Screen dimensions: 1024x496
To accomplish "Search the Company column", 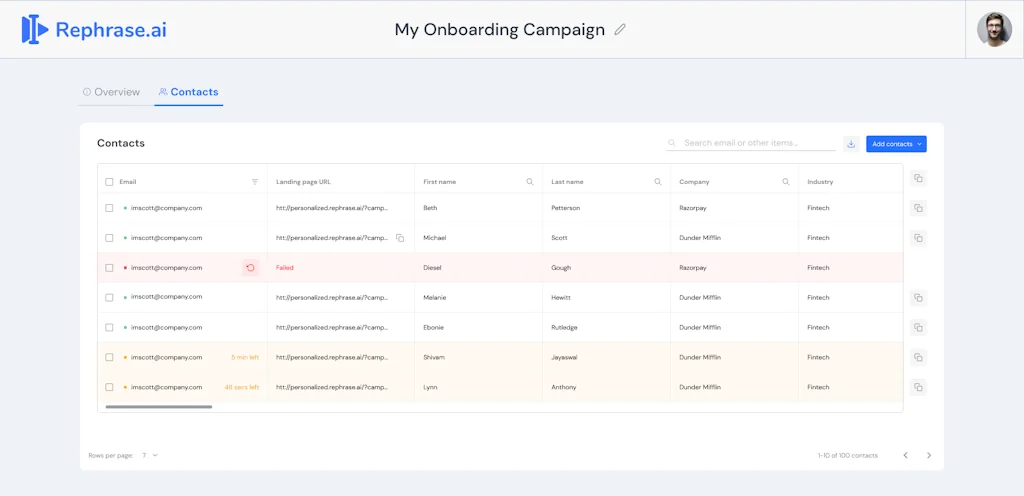I will point(786,182).
